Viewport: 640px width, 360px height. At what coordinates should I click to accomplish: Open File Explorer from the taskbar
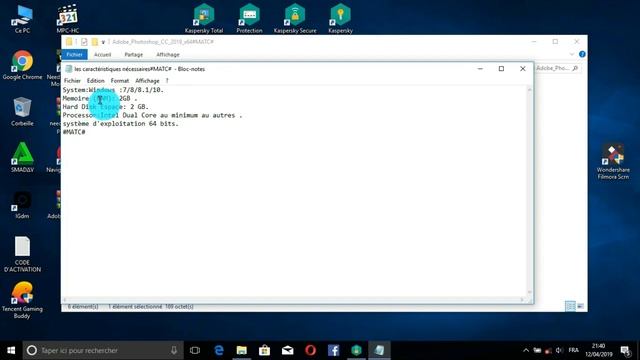pos(242,350)
